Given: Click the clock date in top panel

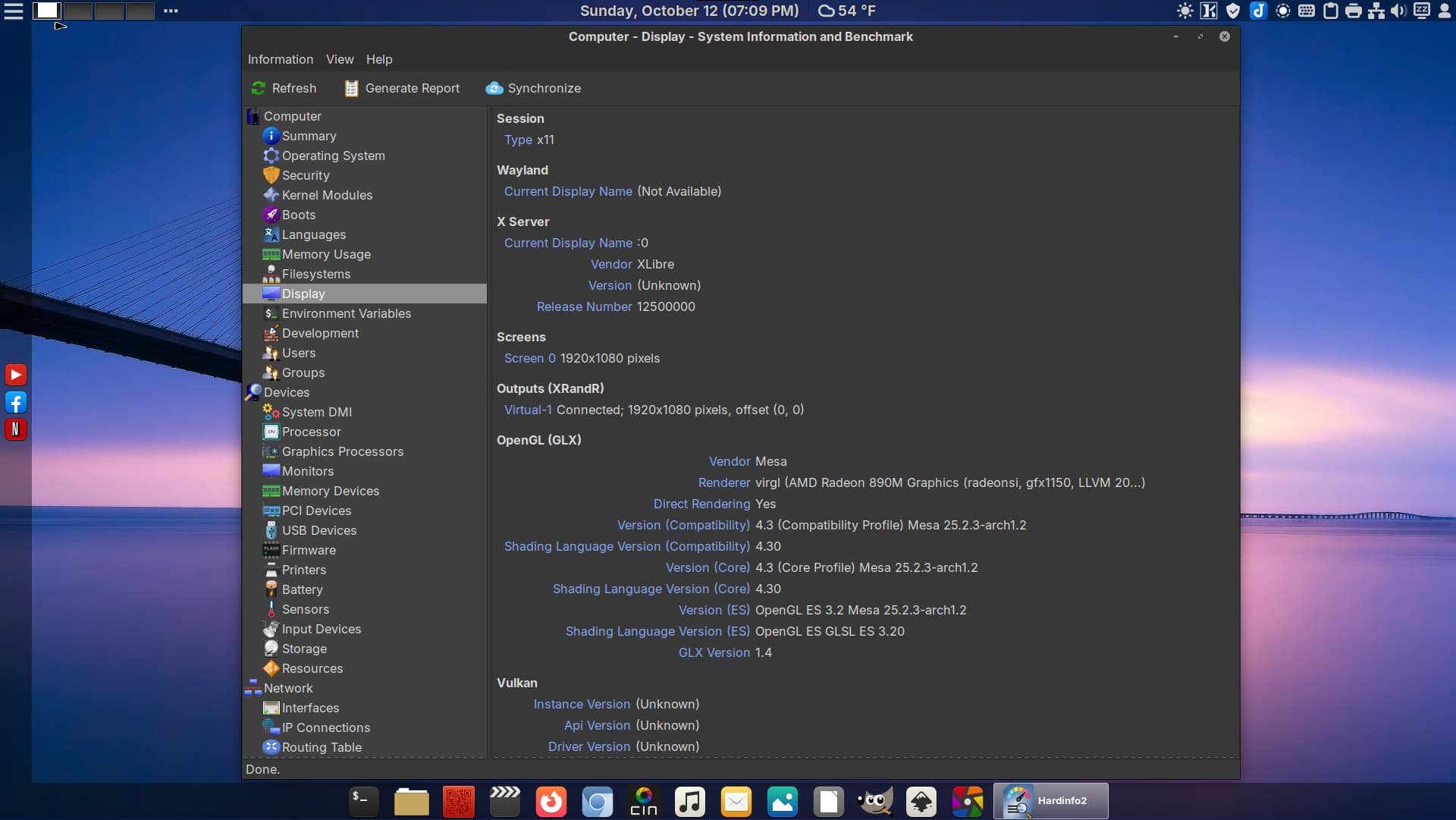Looking at the screenshot, I should click(x=689, y=11).
